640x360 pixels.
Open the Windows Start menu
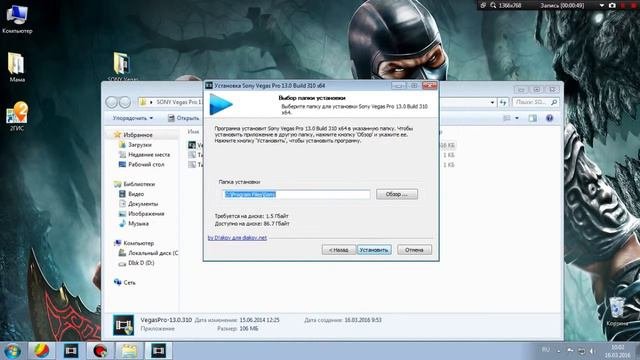pyautogui.click(x=12, y=351)
